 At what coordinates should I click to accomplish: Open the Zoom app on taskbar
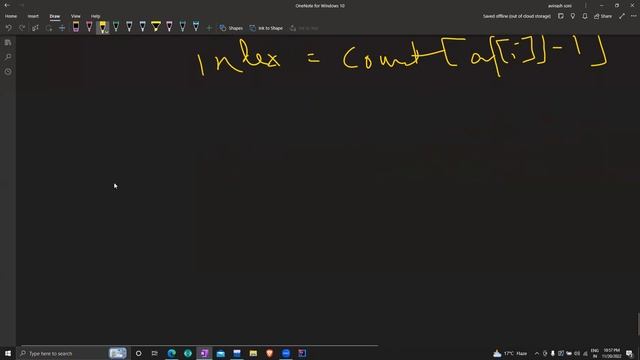tap(286, 353)
